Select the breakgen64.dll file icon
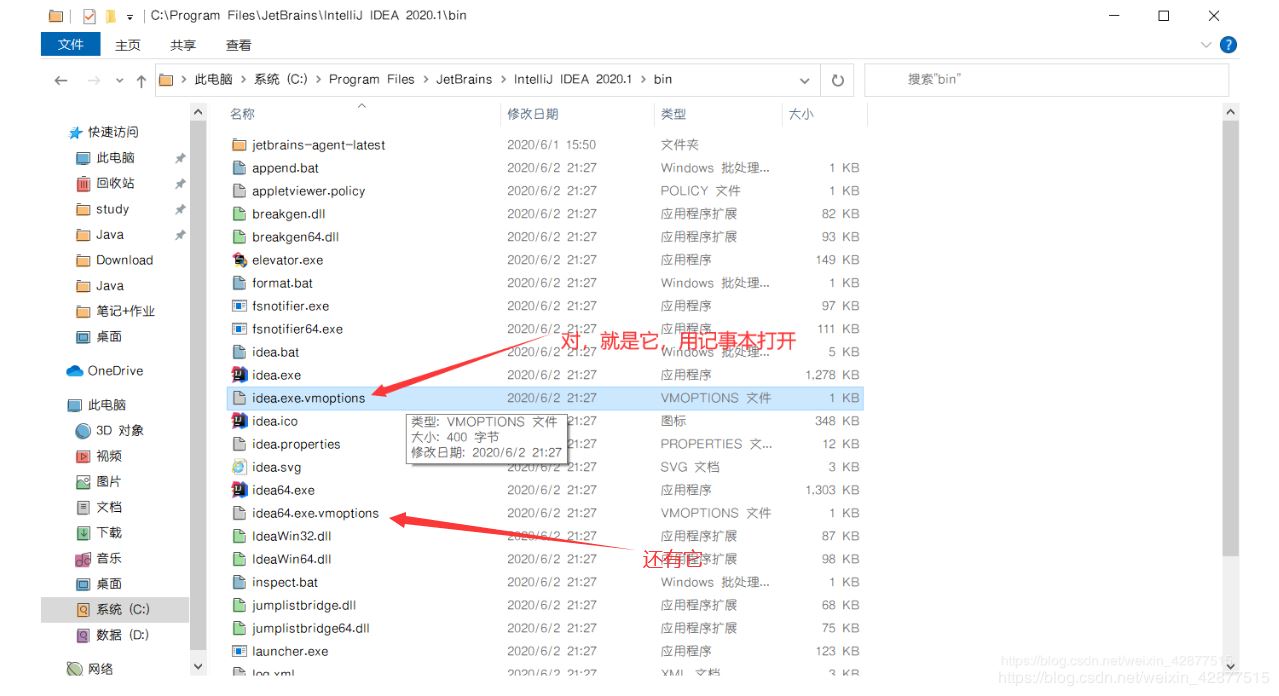 tap(239, 237)
